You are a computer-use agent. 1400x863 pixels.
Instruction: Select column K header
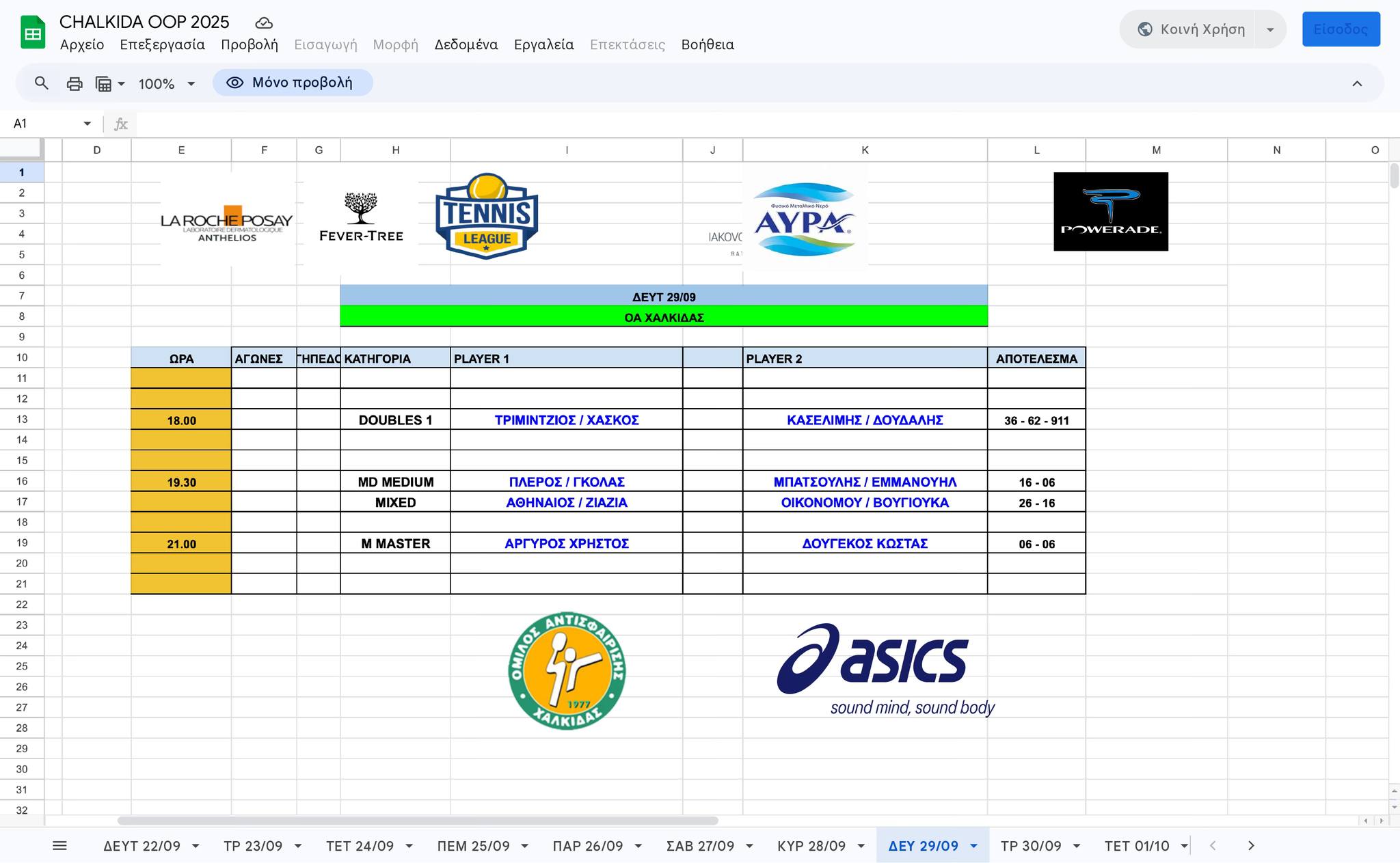pos(865,150)
